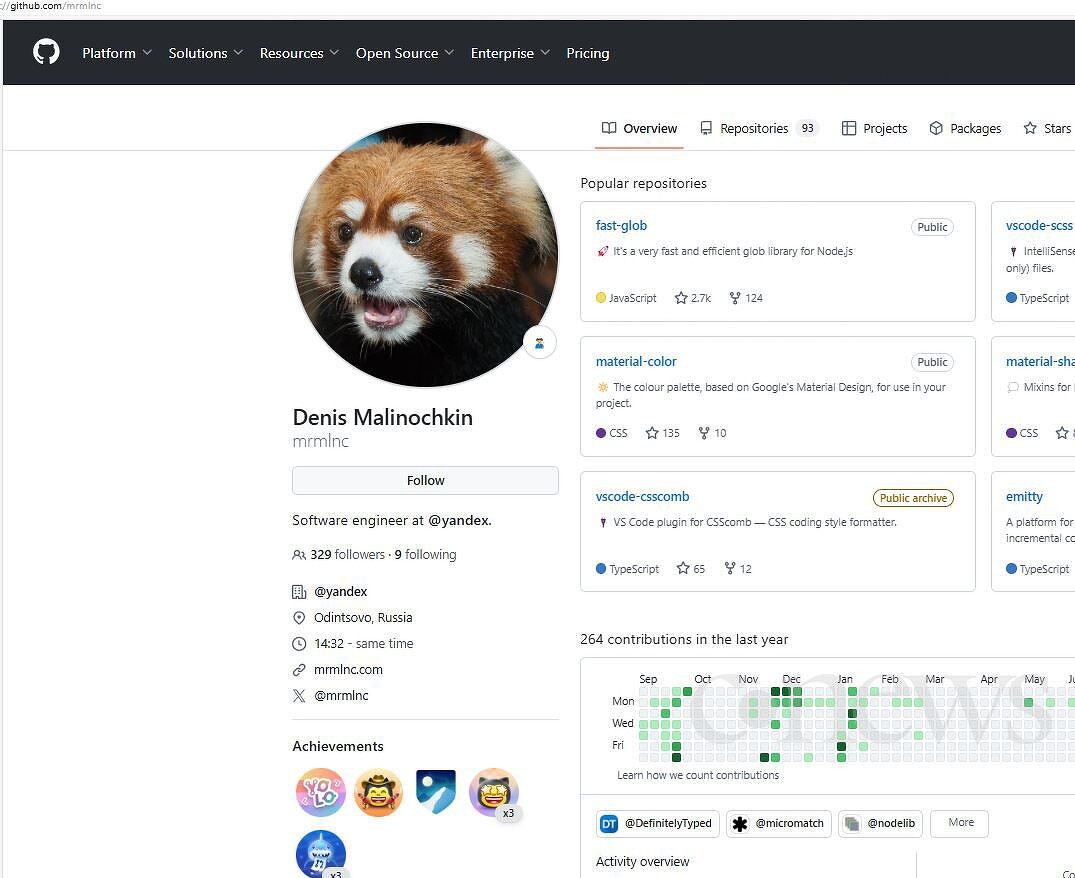Open the Achievements section heading
The height and width of the screenshot is (878, 1075).
[x=338, y=746]
